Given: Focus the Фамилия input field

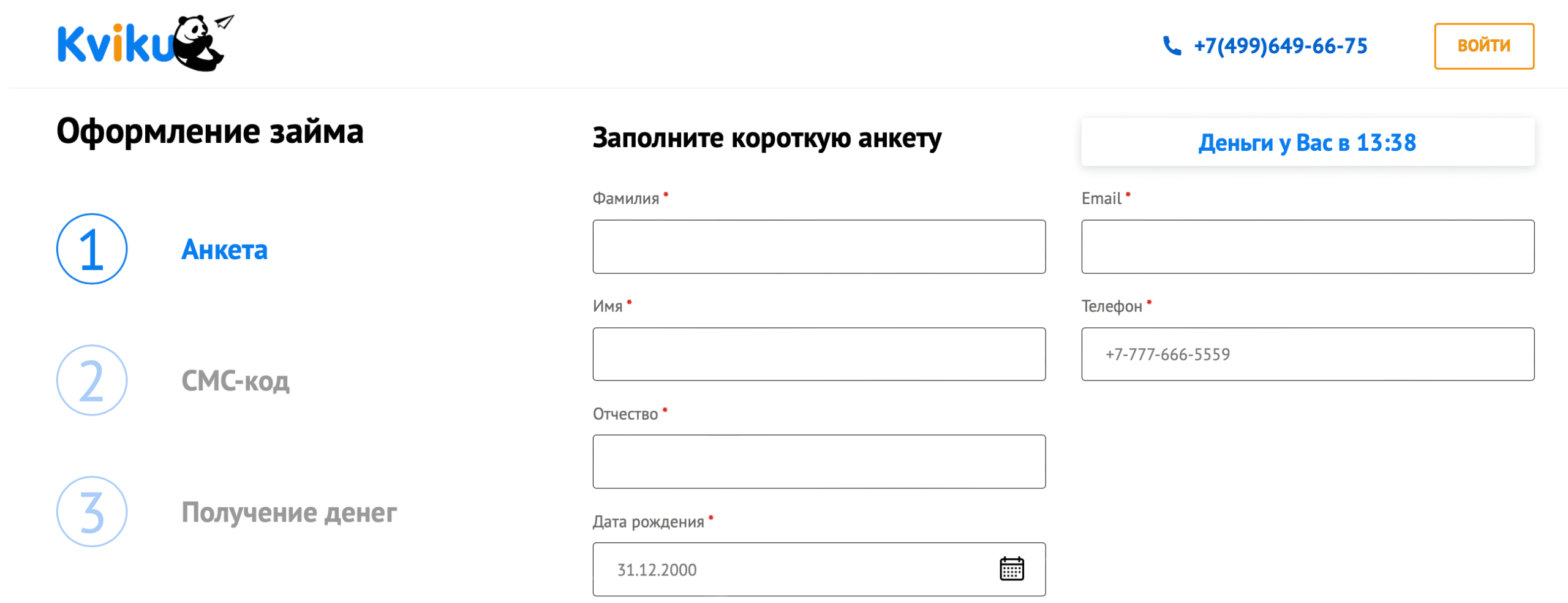Looking at the screenshot, I should point(818,246).
